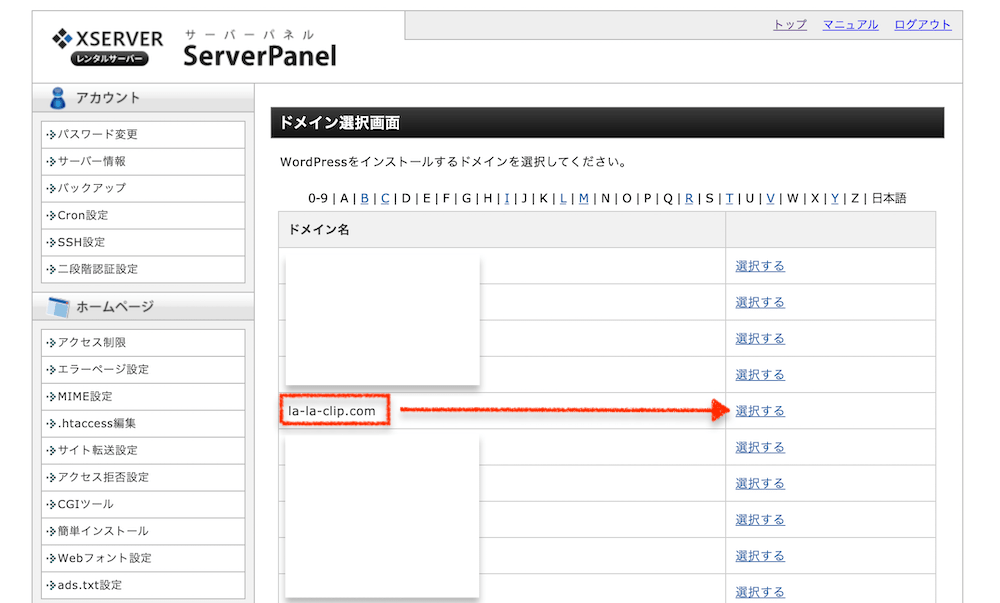Open 二段階認証設定 in the sidebar
This screenshot has width=1000, height=603.
coord(143,269)
